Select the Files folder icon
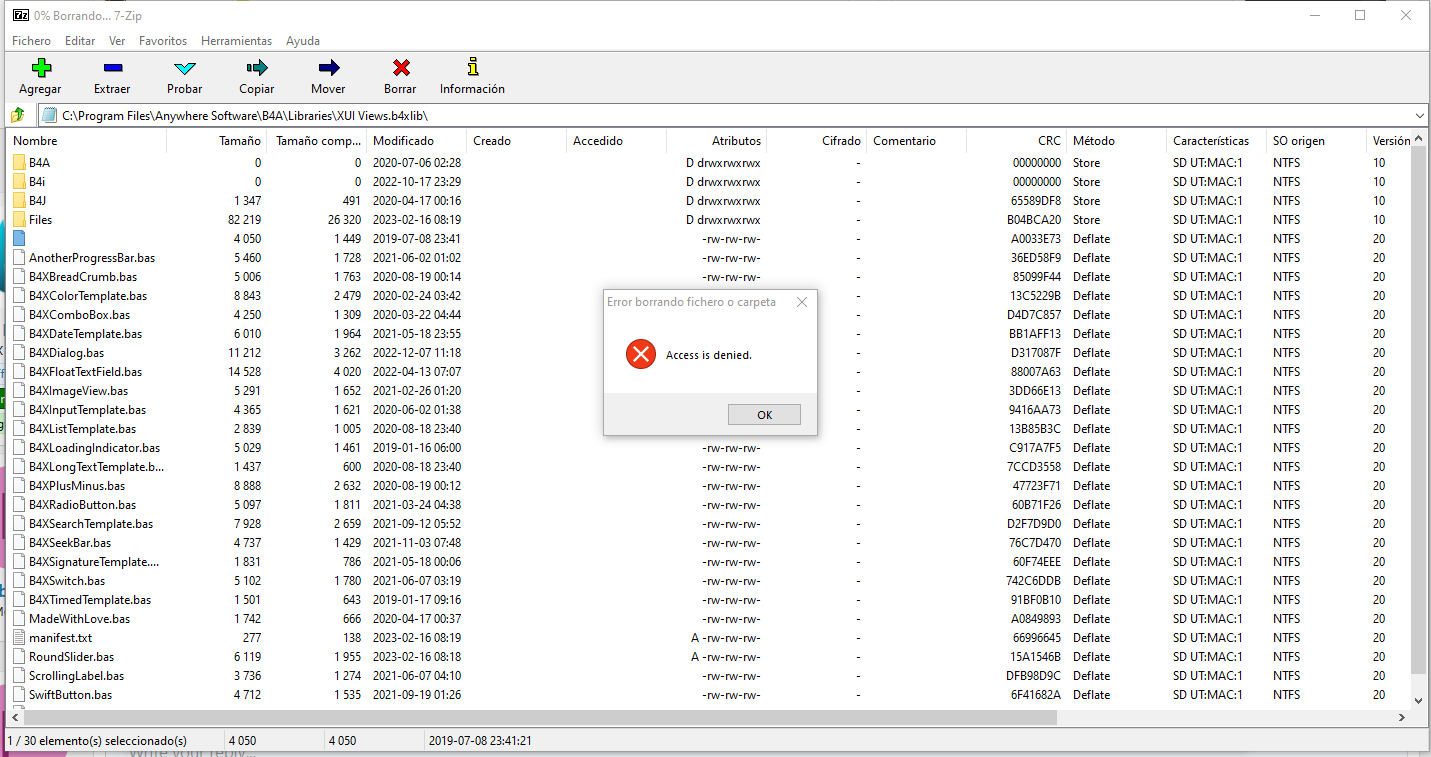 tap(19, 219)
